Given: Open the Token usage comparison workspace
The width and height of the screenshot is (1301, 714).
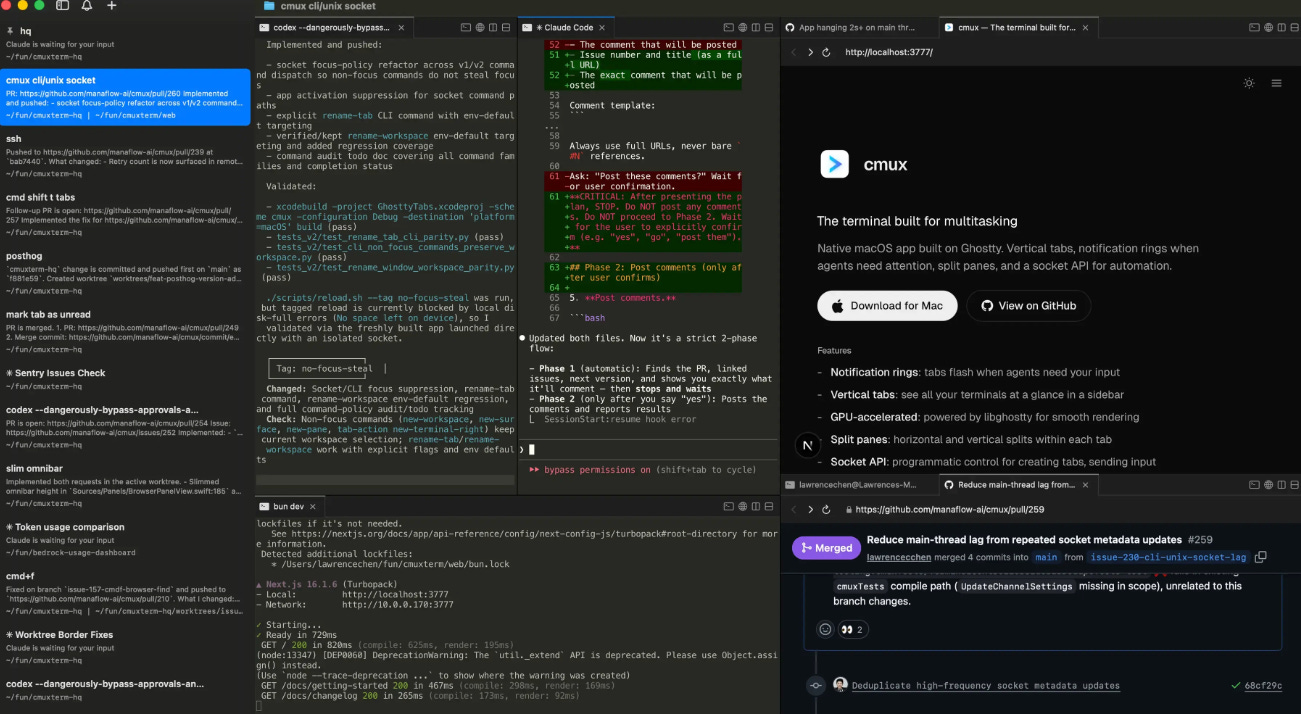Looking at the screenshot, I should click(125, 539).
